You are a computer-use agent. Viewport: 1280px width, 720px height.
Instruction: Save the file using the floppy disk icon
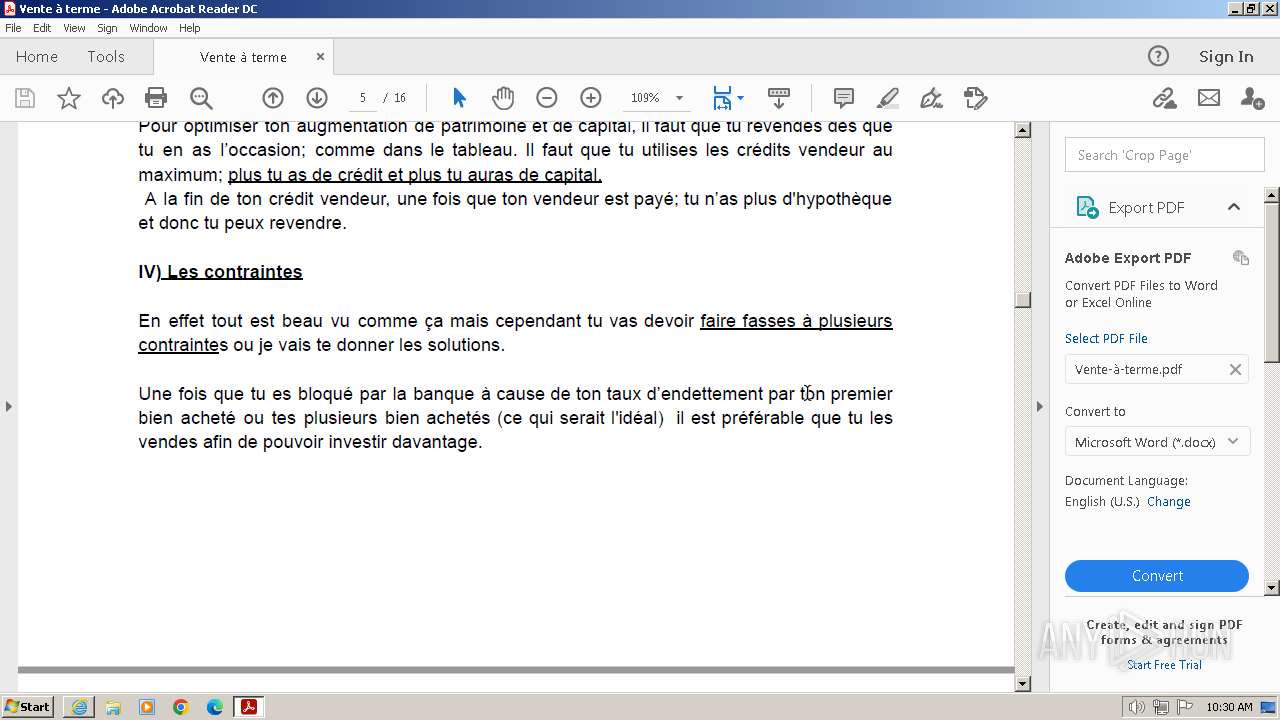coord(25,98)
